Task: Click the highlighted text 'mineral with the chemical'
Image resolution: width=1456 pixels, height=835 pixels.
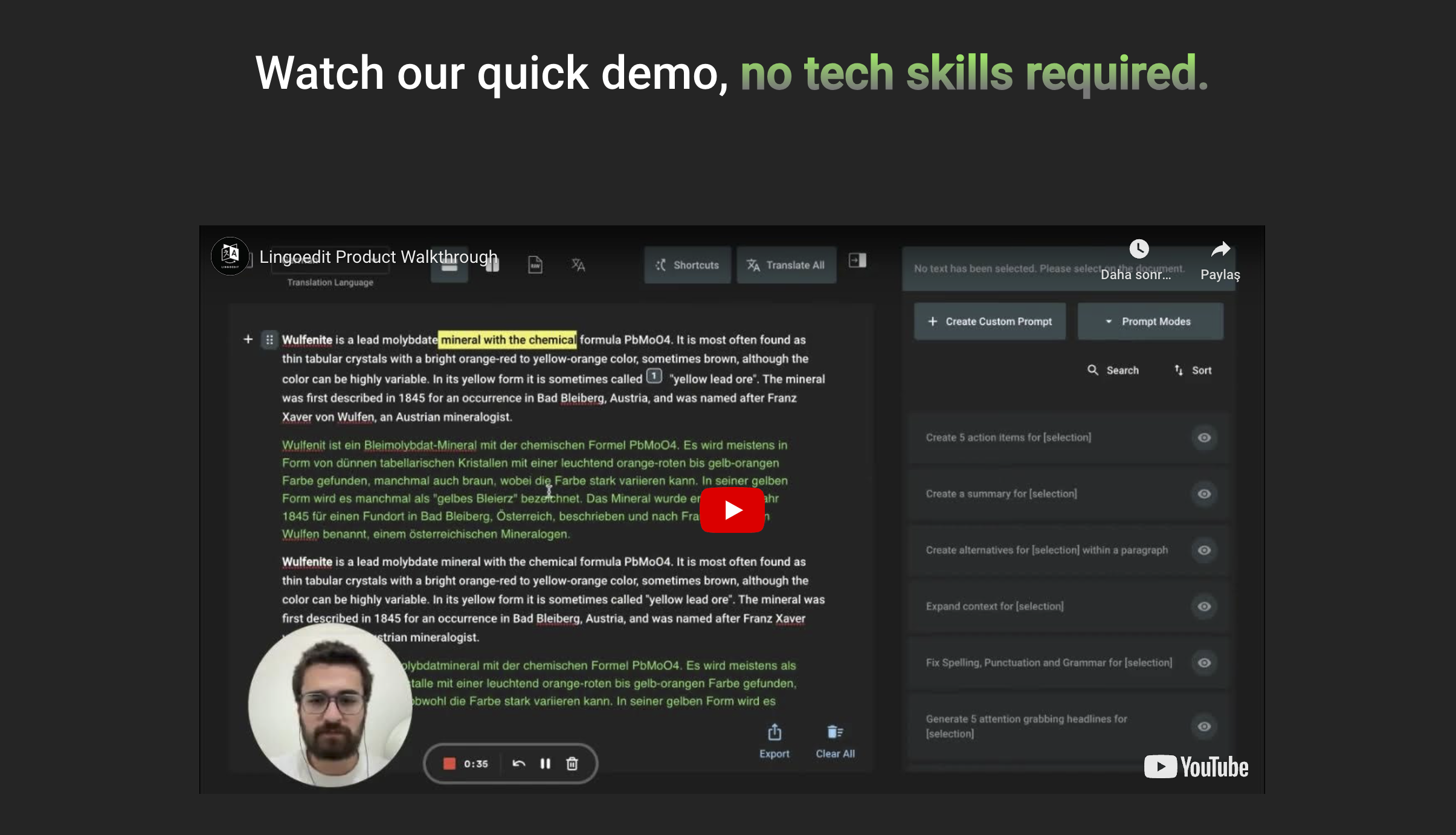Action: pos(507,340)
